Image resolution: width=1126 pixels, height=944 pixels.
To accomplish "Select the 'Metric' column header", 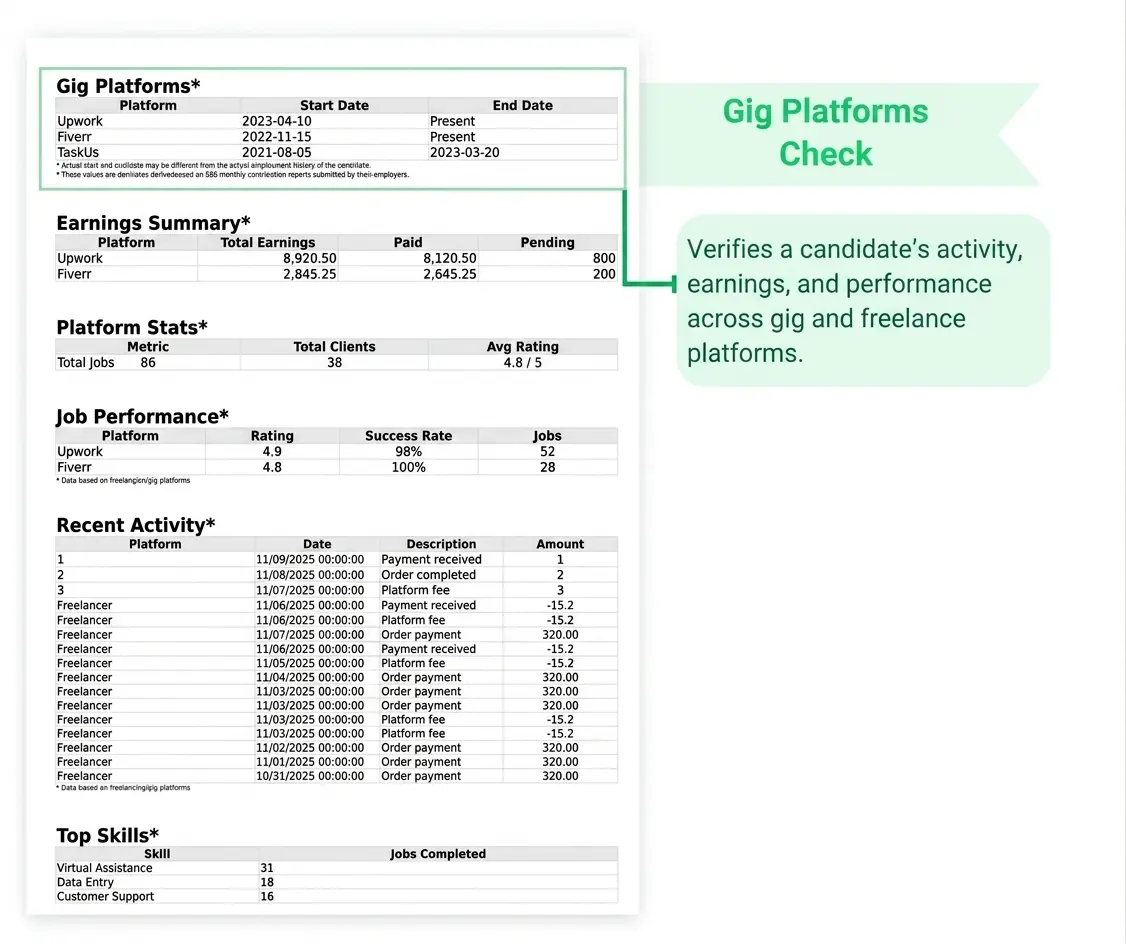I will pos(148,346).
